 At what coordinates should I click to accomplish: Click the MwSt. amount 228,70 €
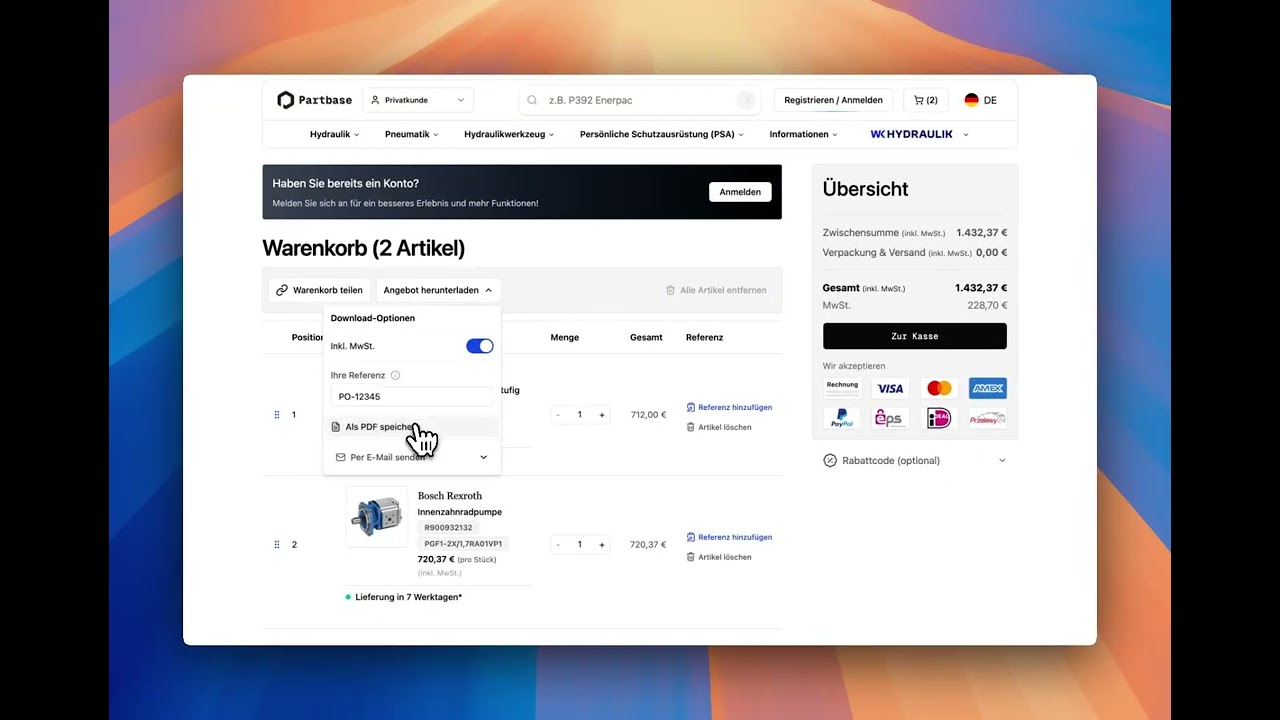[987, 306]
